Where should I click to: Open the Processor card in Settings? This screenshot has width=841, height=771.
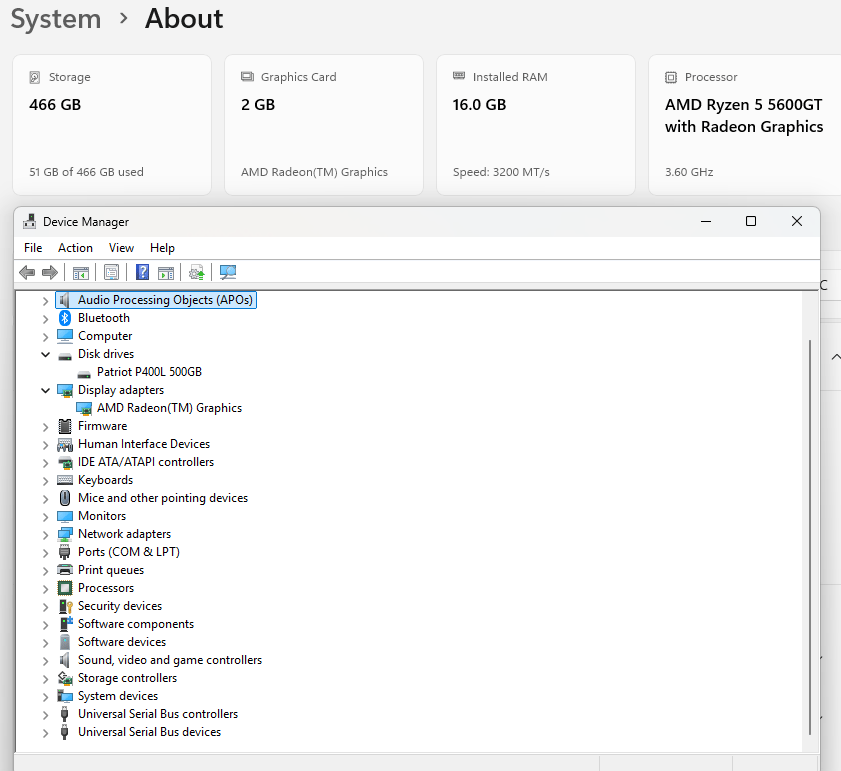pos(744,125)
